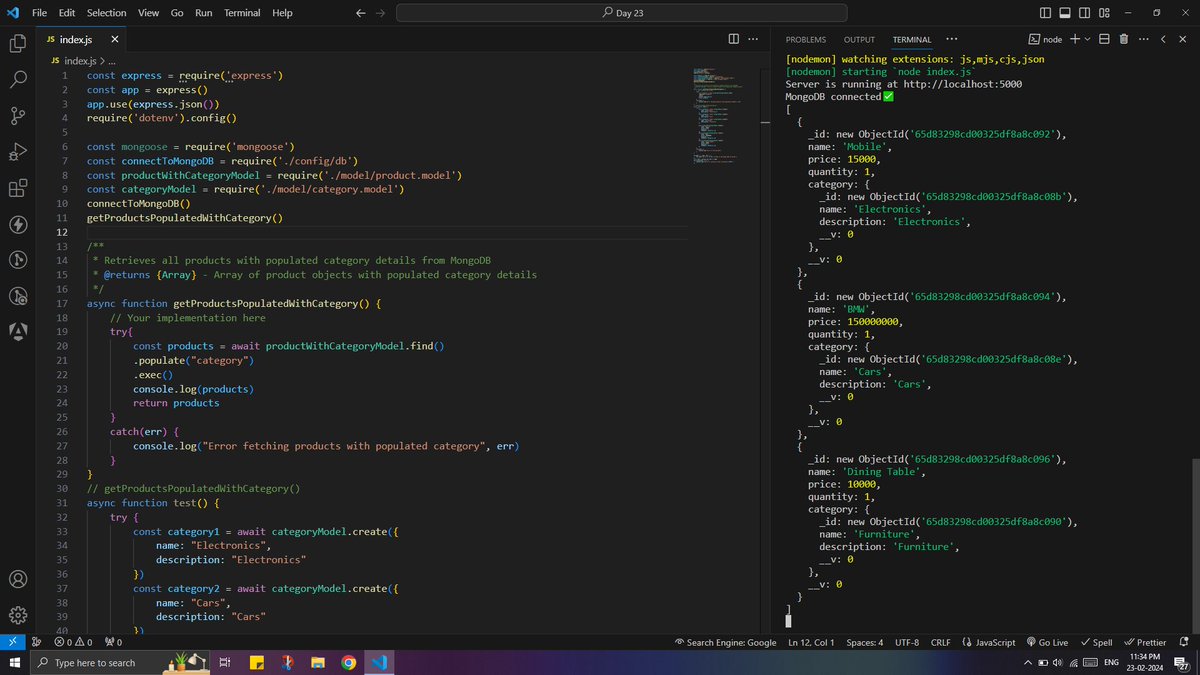
Task: Click the errors and warnings counter
Action: coord(73,642)
